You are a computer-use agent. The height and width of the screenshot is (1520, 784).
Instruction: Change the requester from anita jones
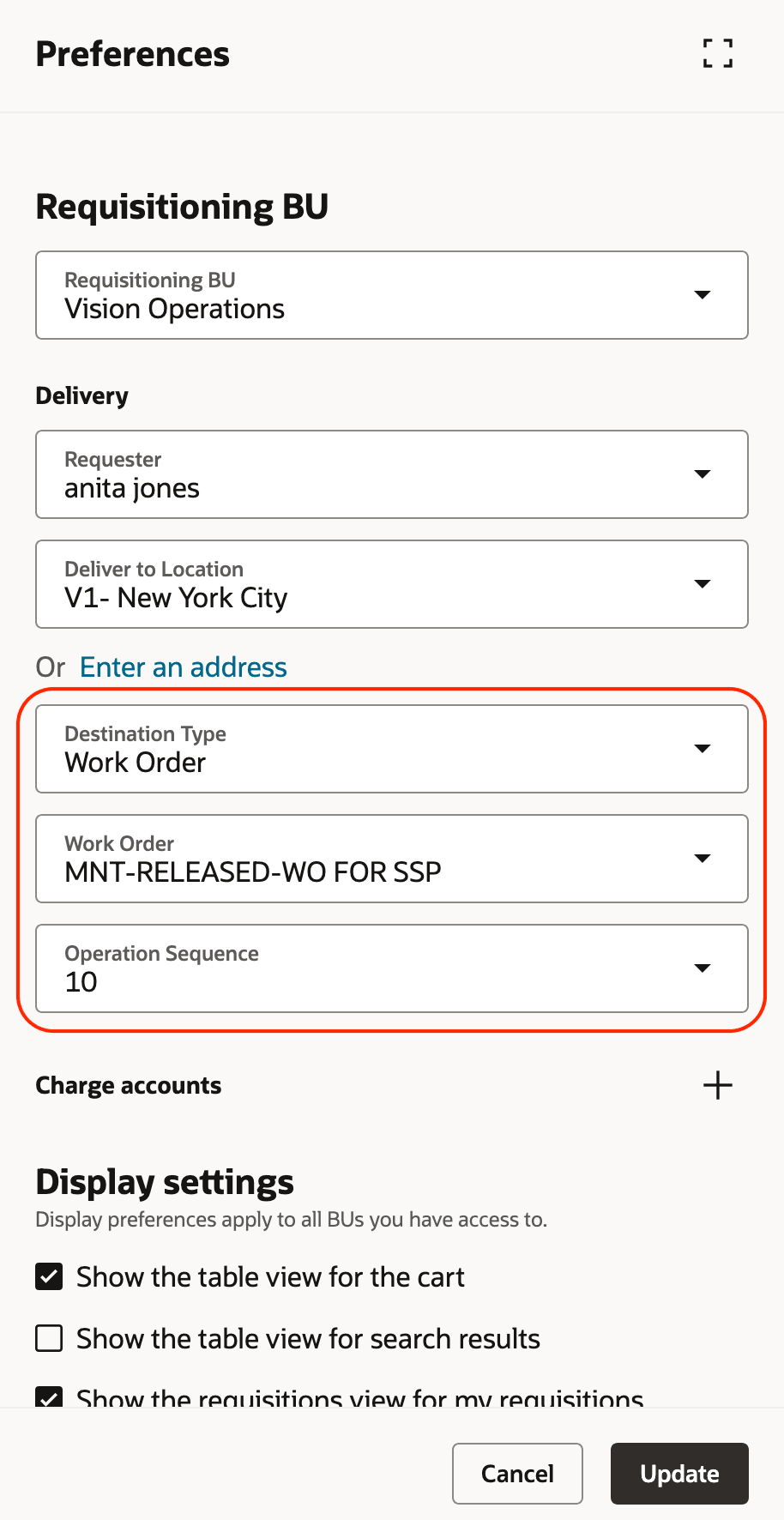(391, 474)
